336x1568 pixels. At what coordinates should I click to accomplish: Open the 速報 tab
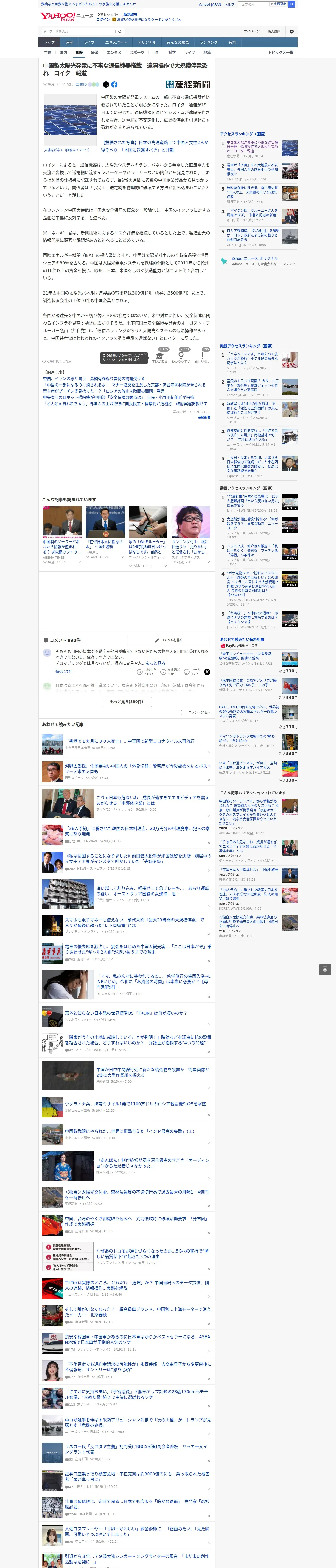tap(69, 43)
